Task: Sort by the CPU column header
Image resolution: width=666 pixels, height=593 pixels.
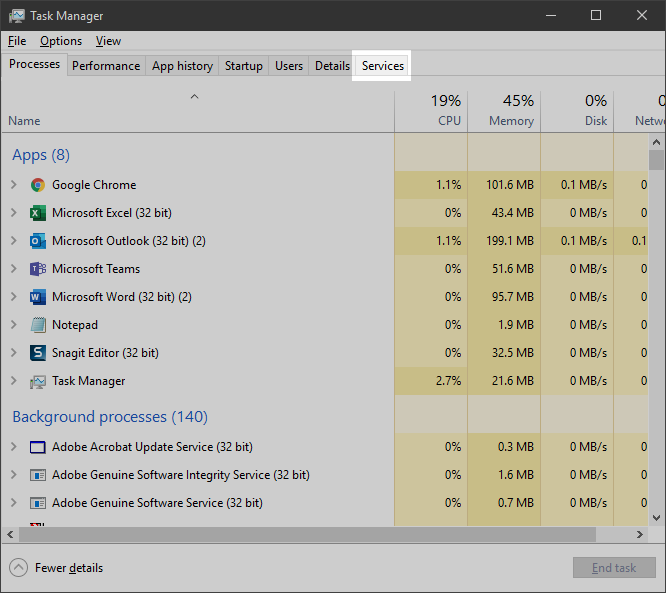Action: coord(431,111)
